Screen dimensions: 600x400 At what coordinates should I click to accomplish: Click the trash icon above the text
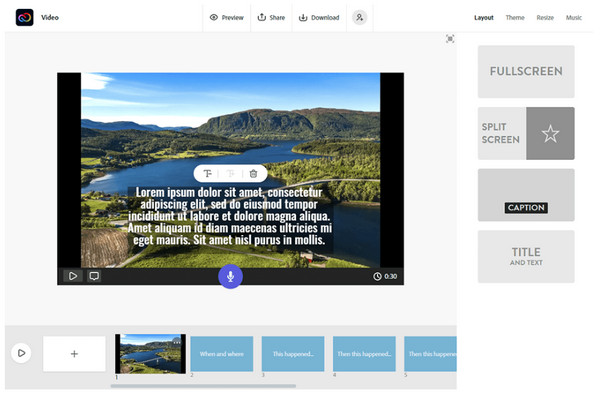pyautogui.click(x=253, y=174)
